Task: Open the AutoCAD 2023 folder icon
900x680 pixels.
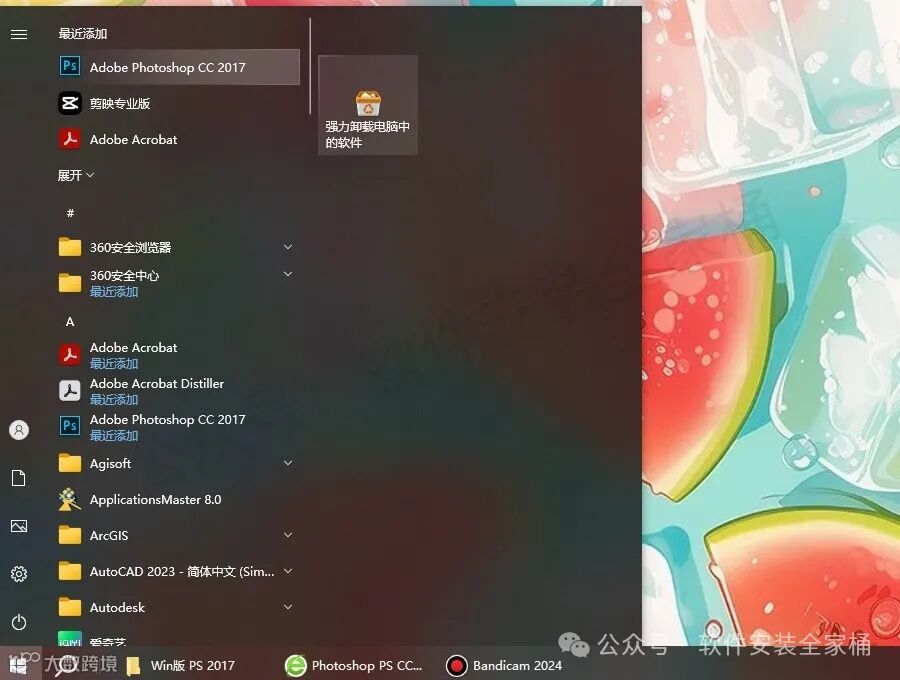Action: point(70,572)
